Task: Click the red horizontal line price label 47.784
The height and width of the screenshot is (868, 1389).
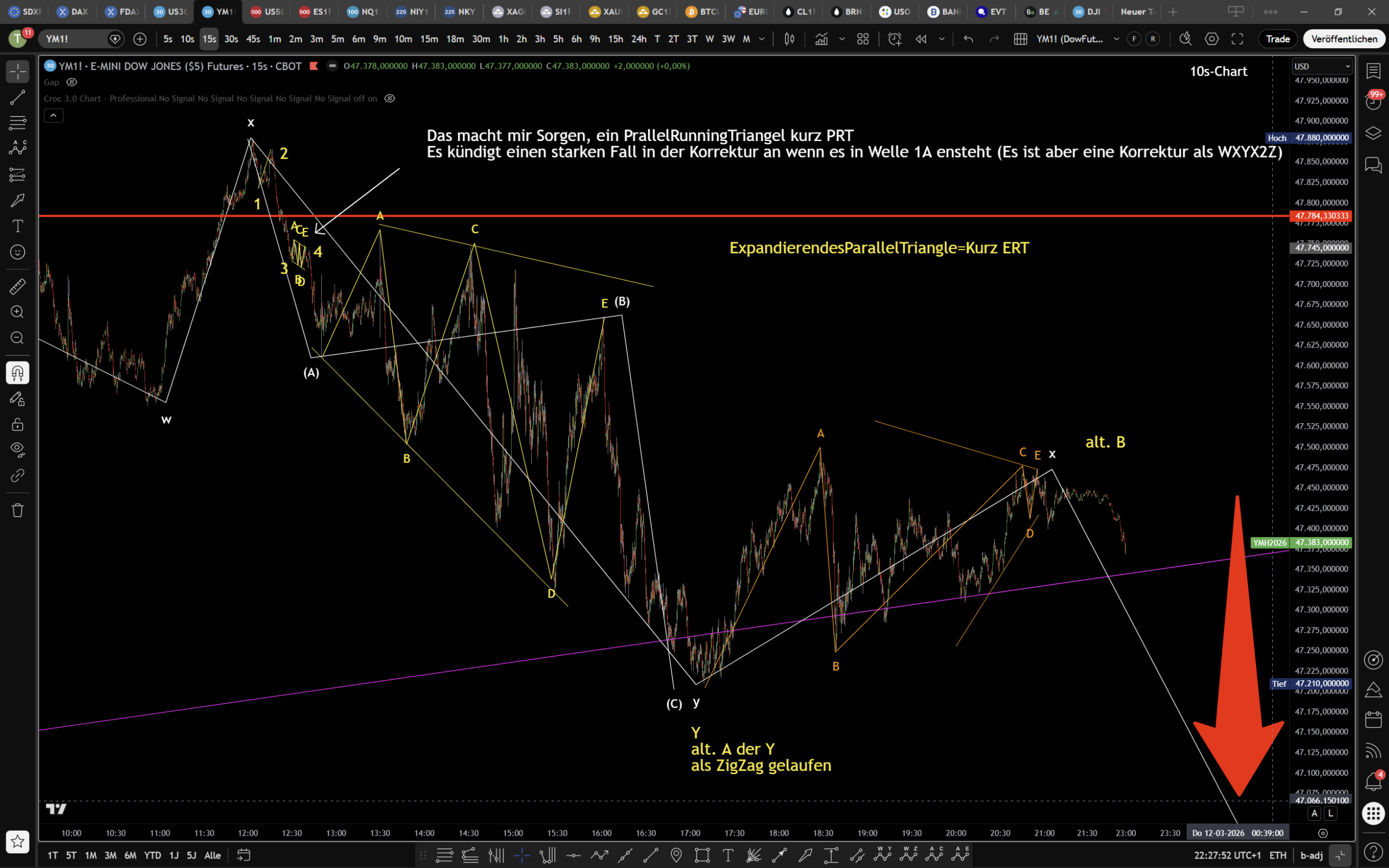Action: point(1321,216)
